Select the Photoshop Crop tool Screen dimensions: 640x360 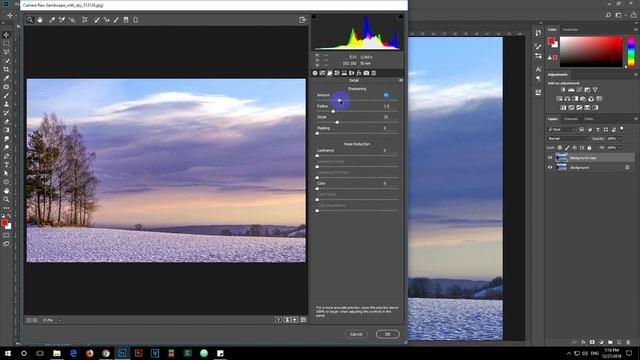point(6,69)
